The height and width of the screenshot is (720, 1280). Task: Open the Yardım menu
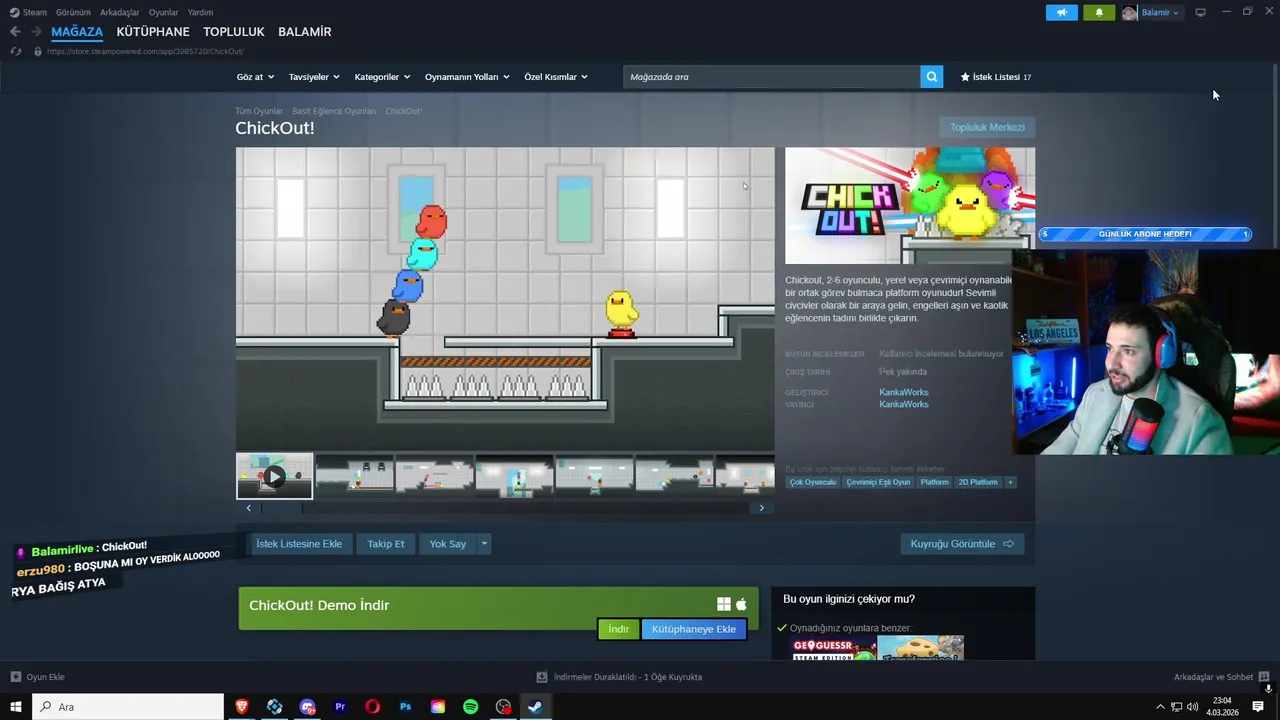pos(200,12)
